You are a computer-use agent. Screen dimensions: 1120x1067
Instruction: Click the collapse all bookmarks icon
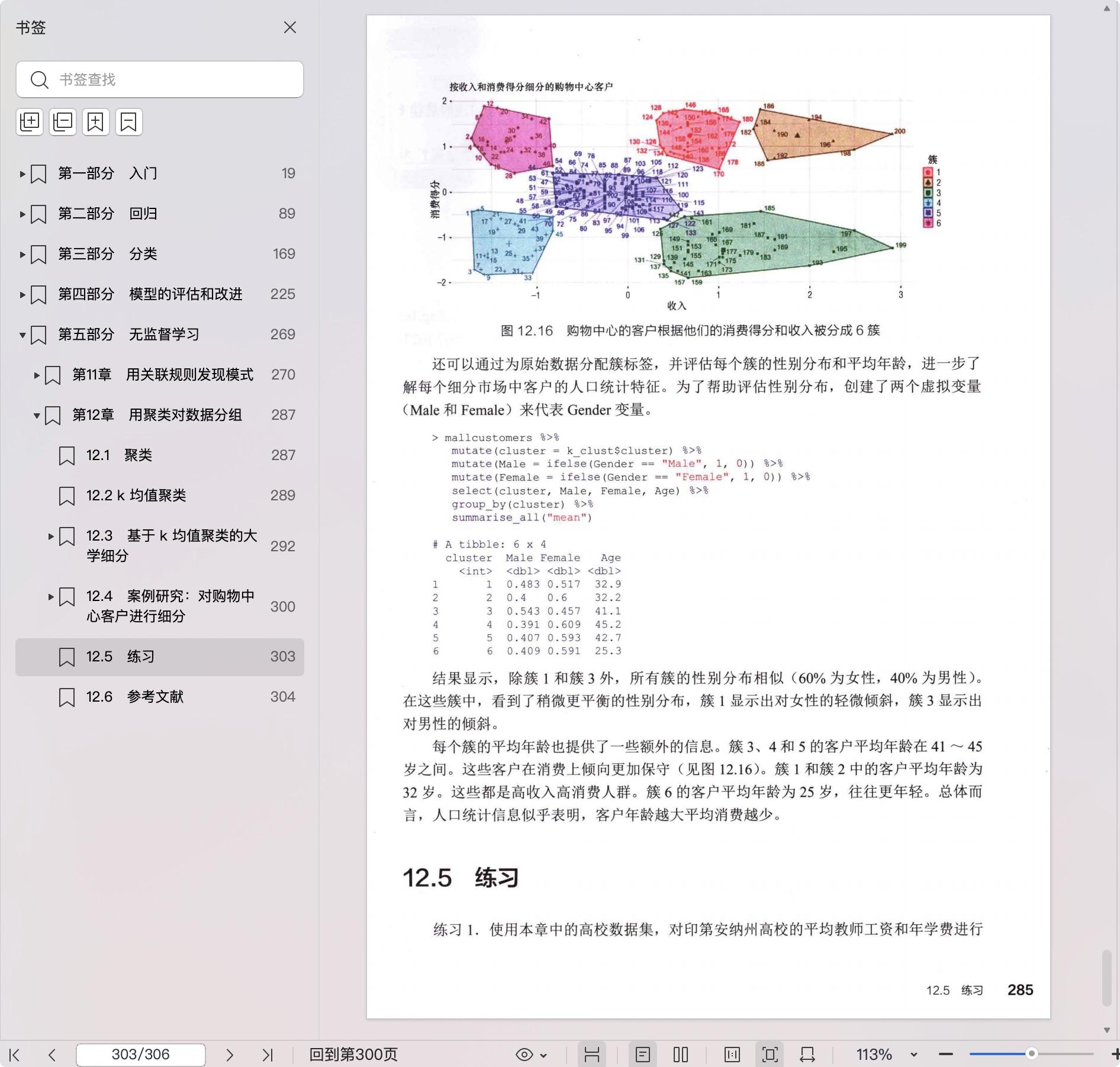tap(63, 122)
